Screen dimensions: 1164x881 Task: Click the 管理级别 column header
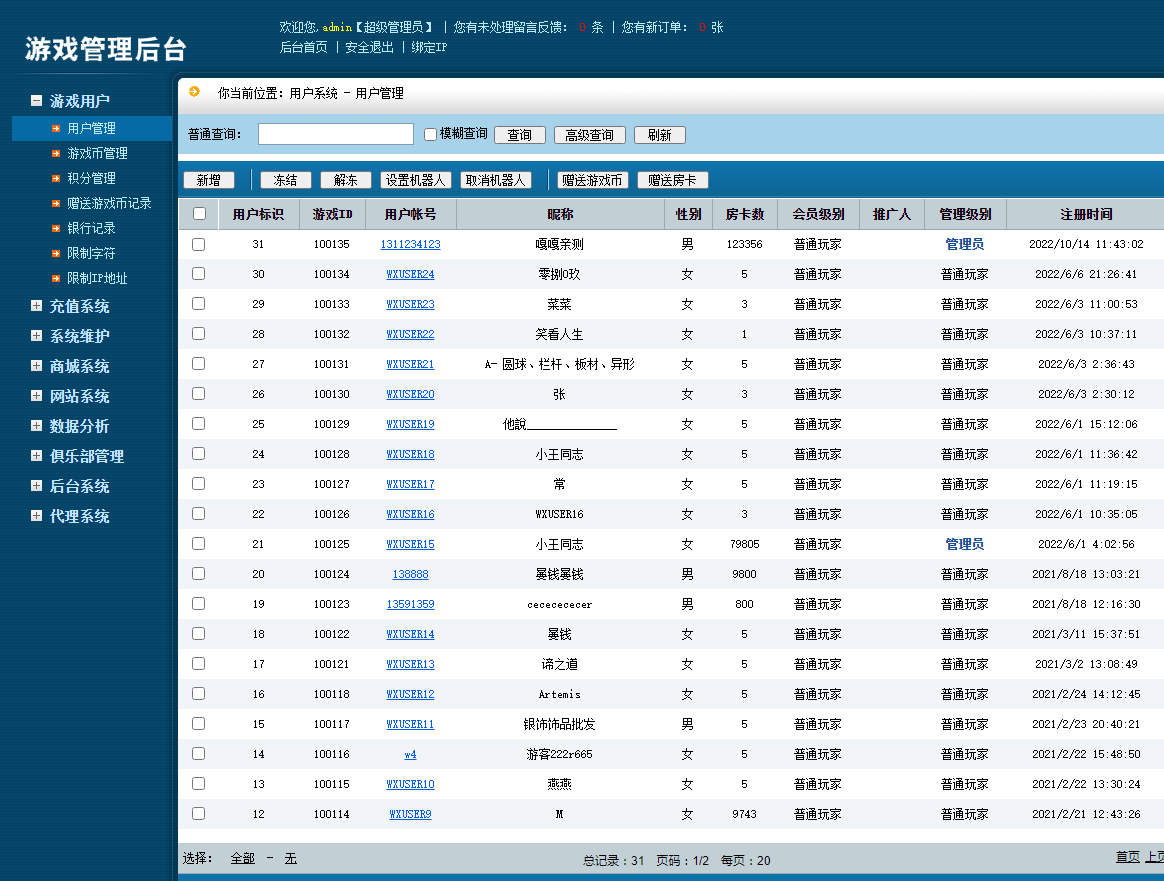[x=965, y=214]
